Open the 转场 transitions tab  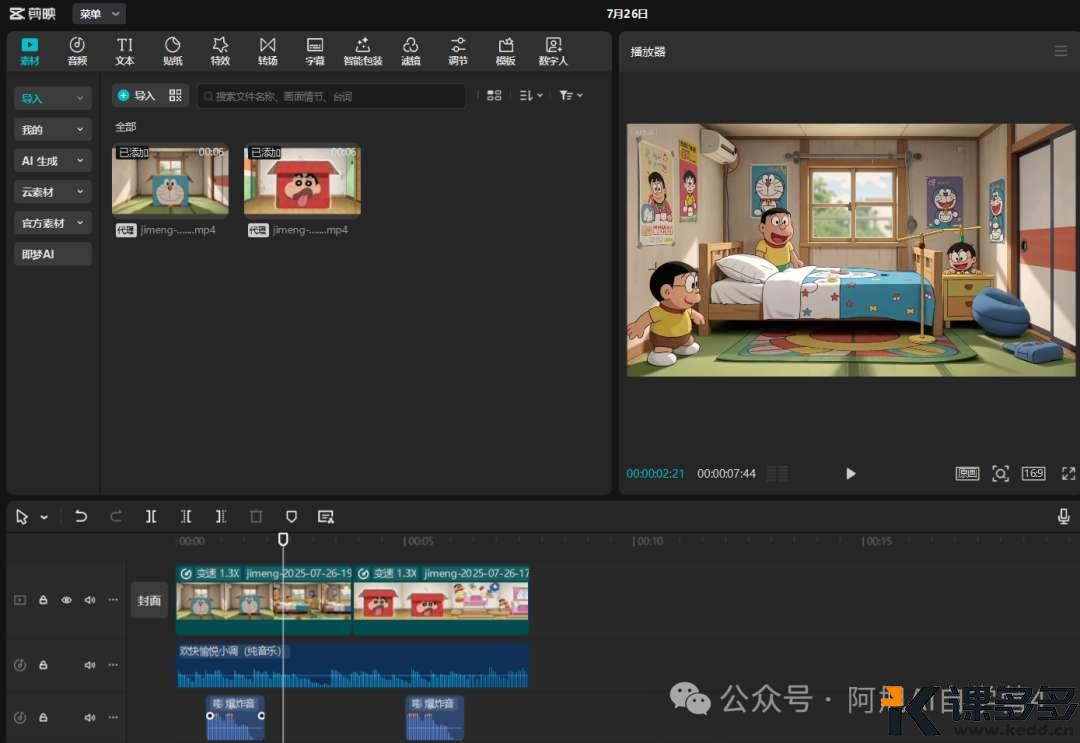(267, 52)
